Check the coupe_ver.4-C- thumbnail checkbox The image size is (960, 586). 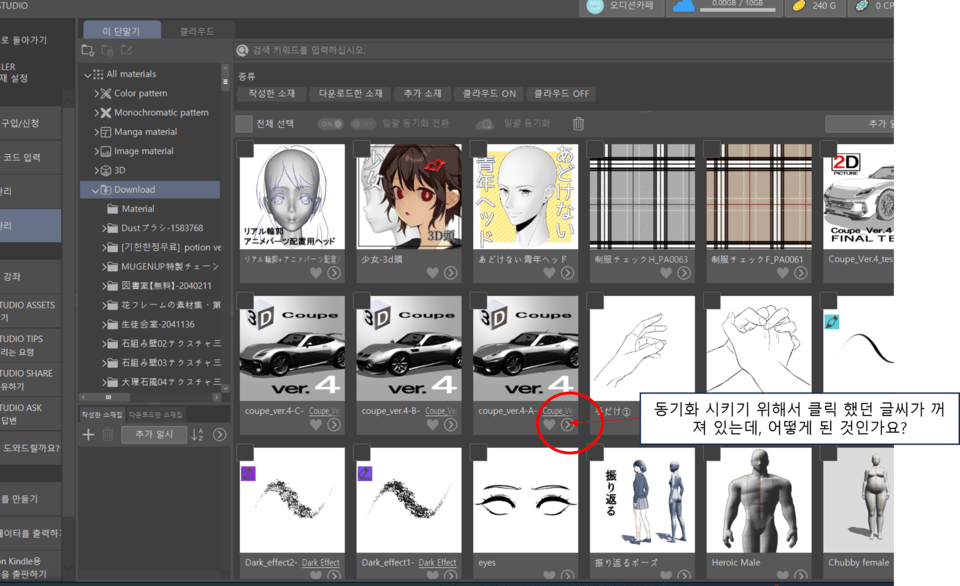click(246, 300)
